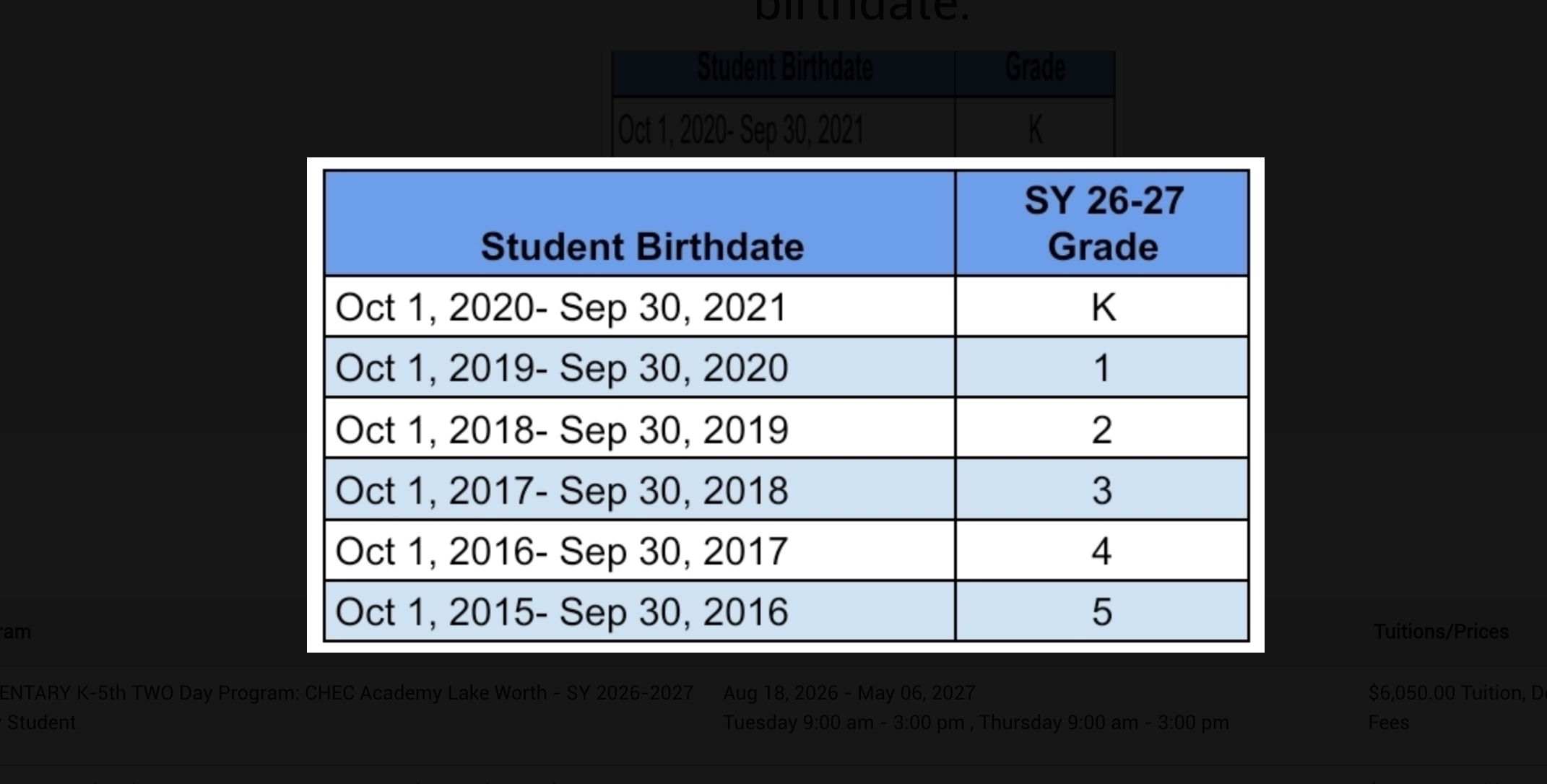This screenshot has width=1547, height=784.
Task: Click the grade 1 cell
Action: (1103, 368)
